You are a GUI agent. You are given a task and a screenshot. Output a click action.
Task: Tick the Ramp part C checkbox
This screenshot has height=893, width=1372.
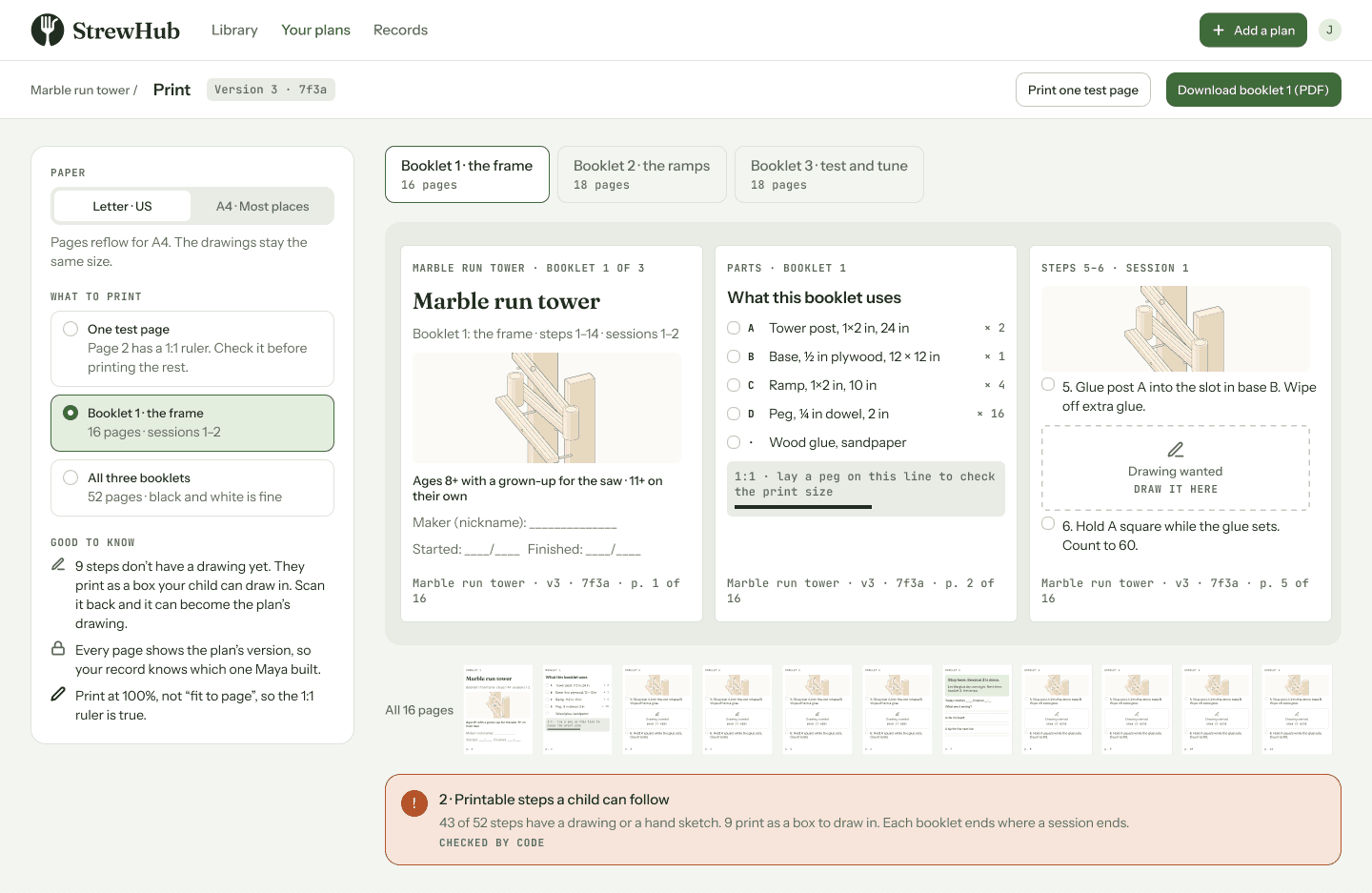pos(734,385)
